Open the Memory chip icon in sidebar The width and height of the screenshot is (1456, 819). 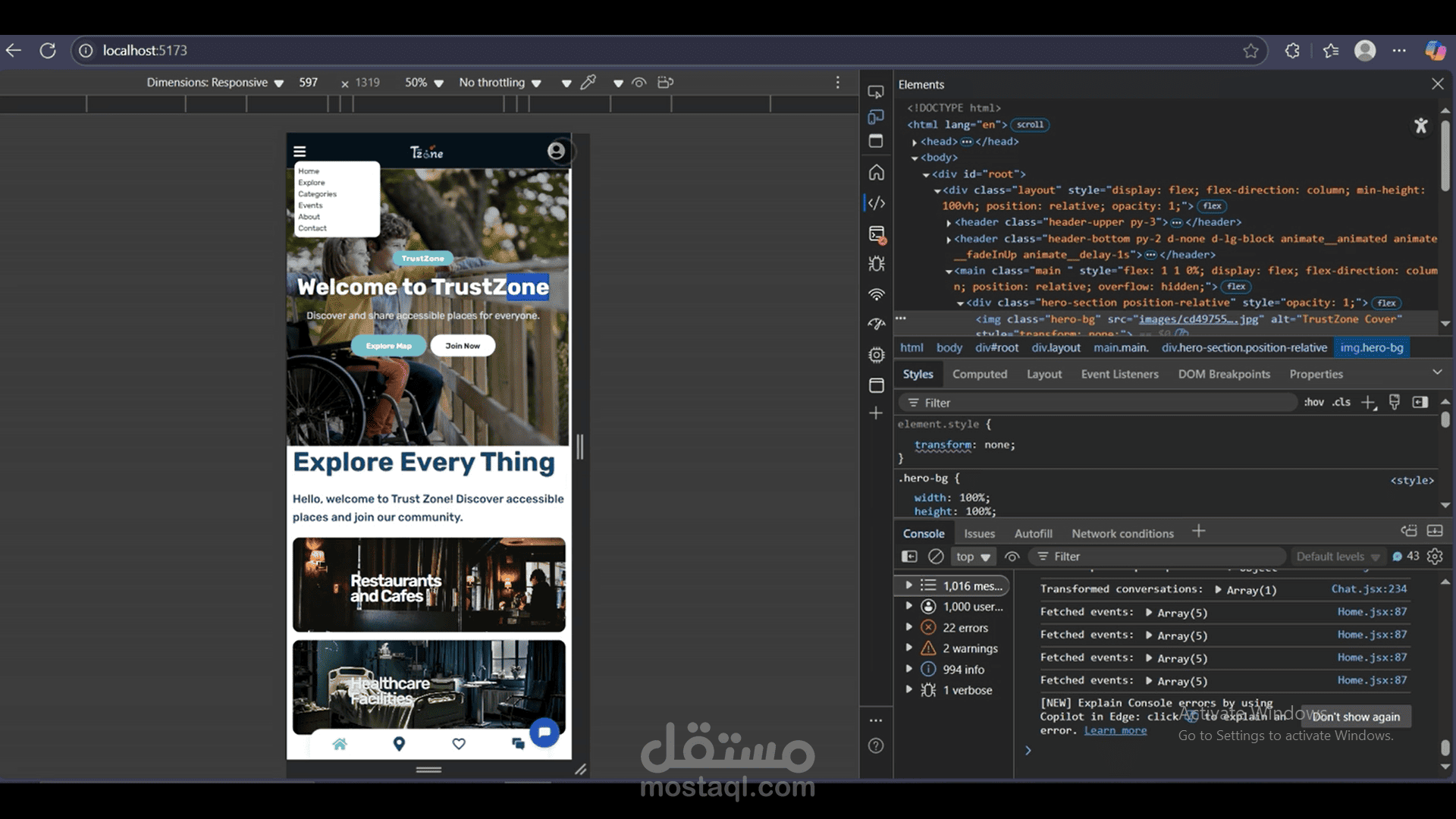[x=876, y=355]
